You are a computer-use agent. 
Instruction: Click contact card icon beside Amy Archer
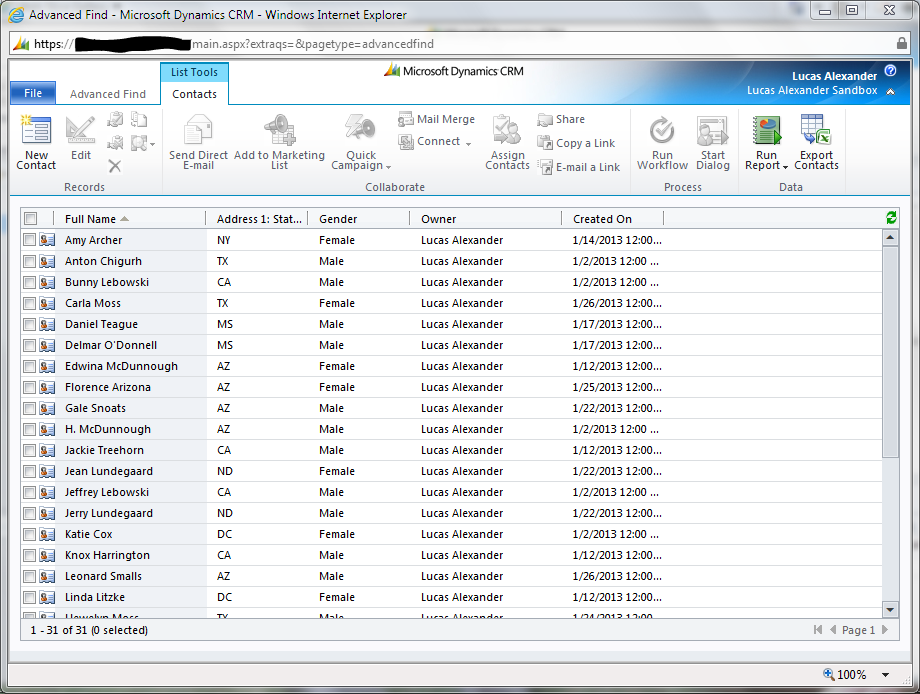[48, 240]
